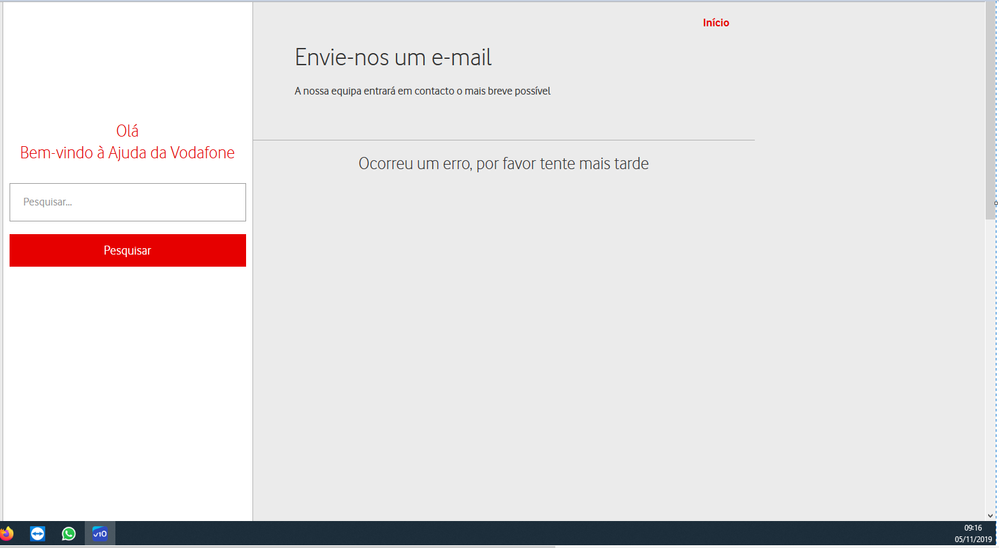
Task: Click the Início link
Action: [716, 23]
